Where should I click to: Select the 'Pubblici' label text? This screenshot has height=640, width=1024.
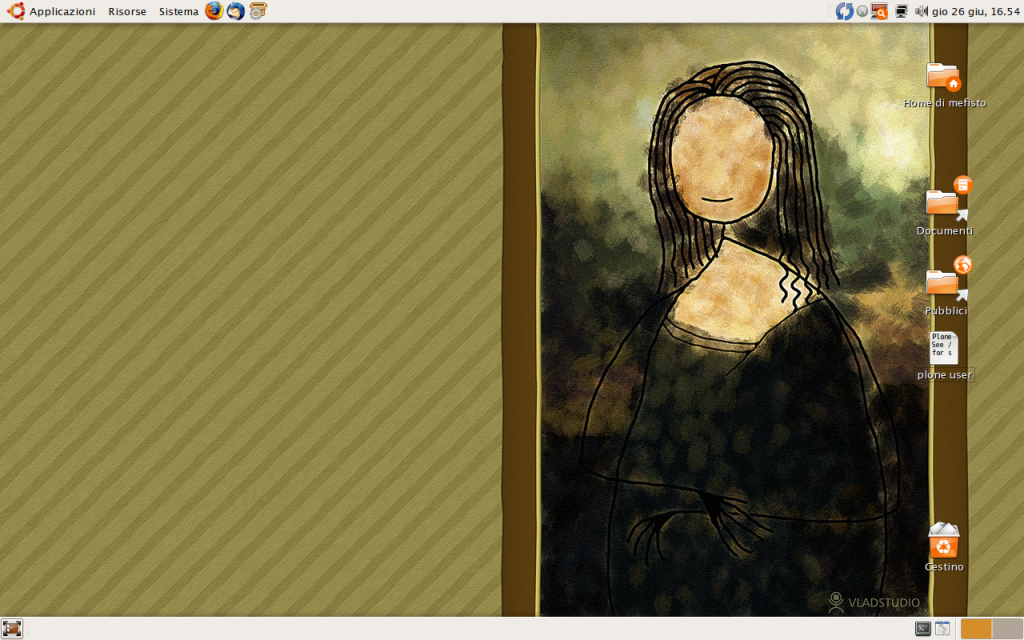coord(946,310)
